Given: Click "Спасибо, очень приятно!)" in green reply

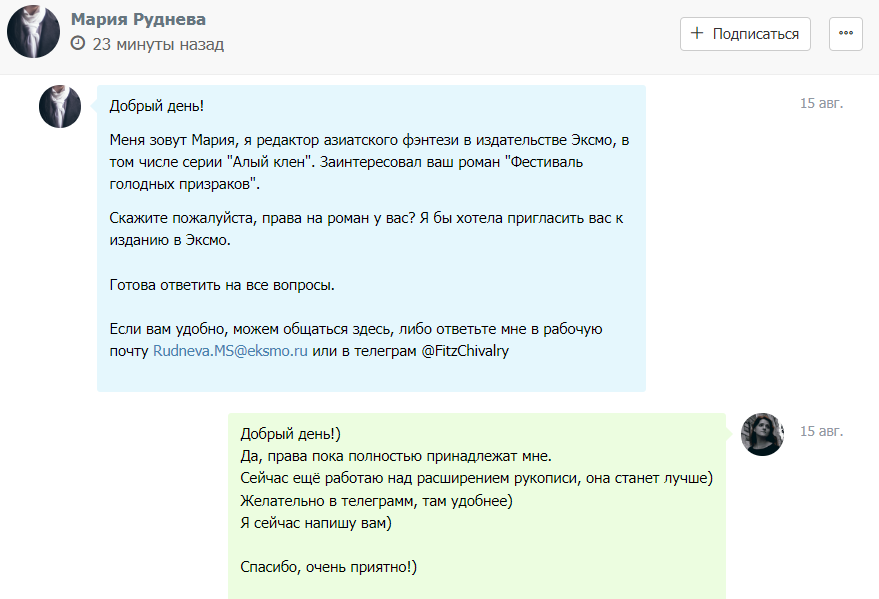Looking at the screenshot, I should (328, 567).
